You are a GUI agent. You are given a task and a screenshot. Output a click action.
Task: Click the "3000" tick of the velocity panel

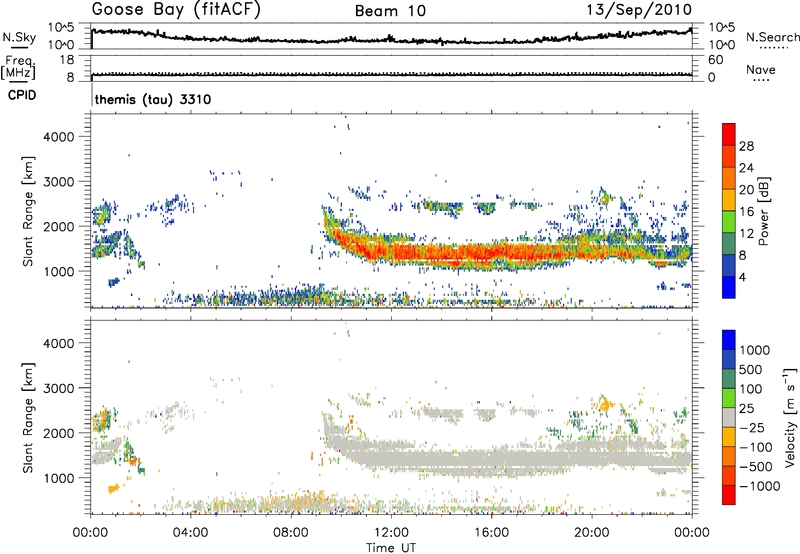click(58, 388)
